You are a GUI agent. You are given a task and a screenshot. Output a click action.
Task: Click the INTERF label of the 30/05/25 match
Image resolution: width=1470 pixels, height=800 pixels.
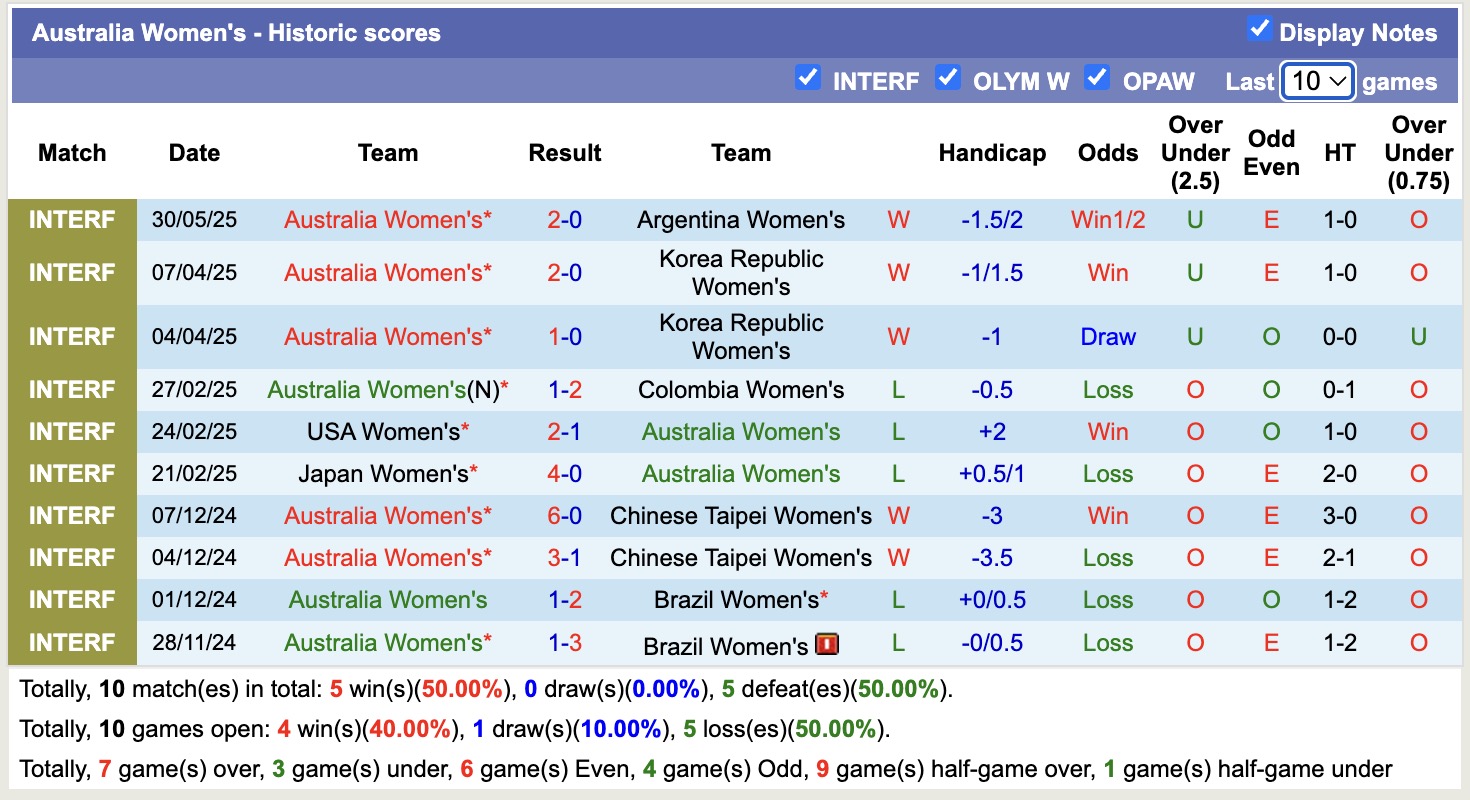pos(72,220)
